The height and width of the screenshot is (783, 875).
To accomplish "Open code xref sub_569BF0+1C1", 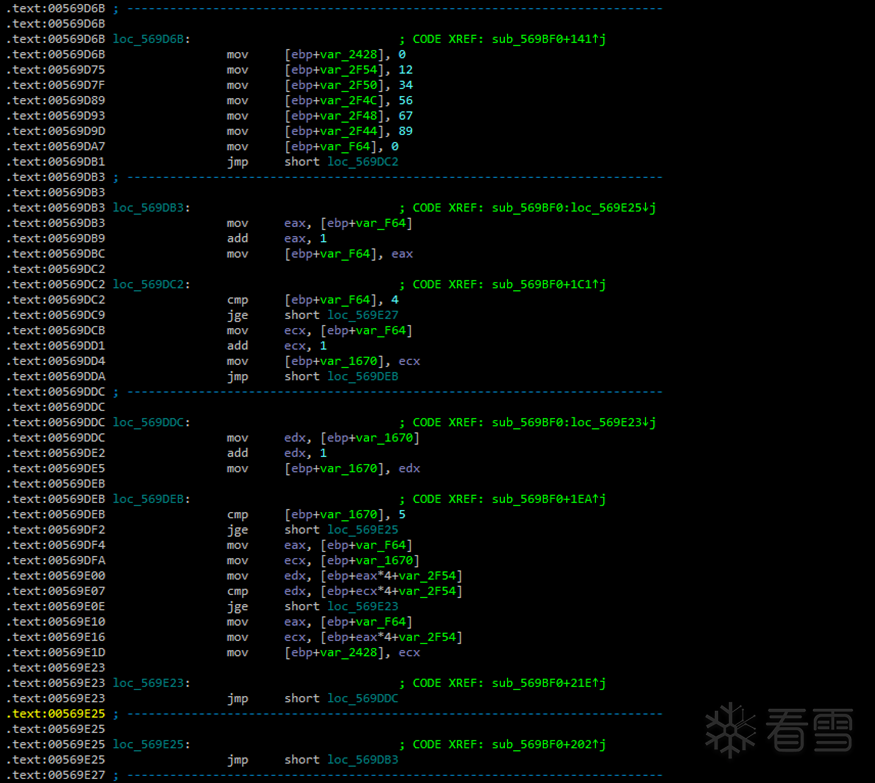I will [548, 284].
